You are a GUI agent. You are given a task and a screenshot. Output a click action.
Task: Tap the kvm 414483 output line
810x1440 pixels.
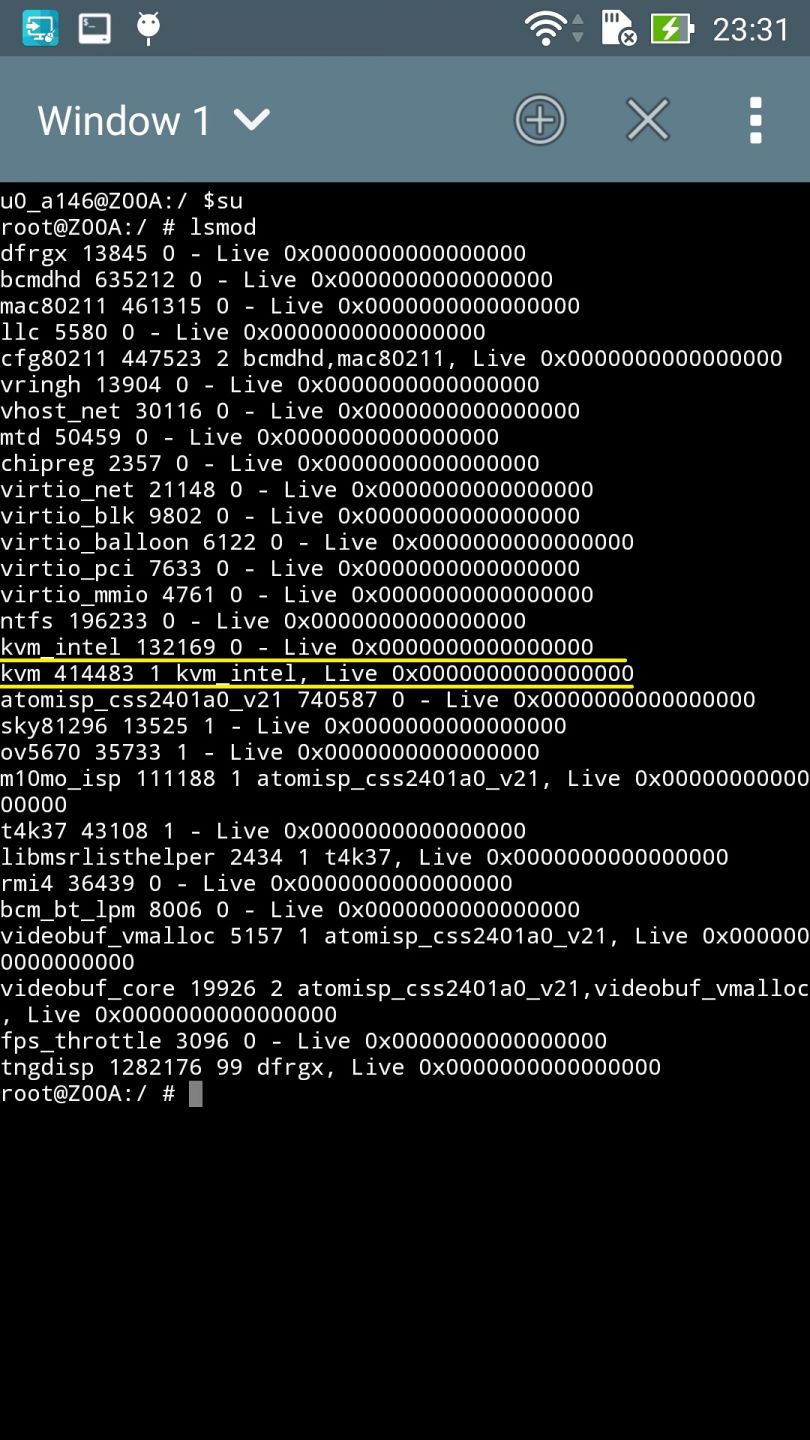click(317, 673)
